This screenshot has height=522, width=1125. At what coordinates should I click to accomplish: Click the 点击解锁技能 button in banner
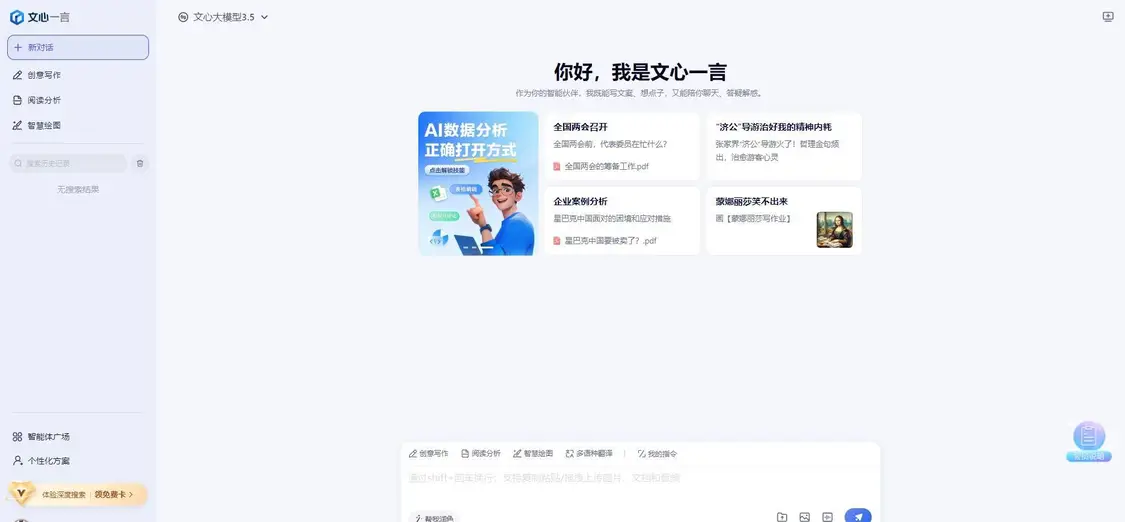(447, 171)
